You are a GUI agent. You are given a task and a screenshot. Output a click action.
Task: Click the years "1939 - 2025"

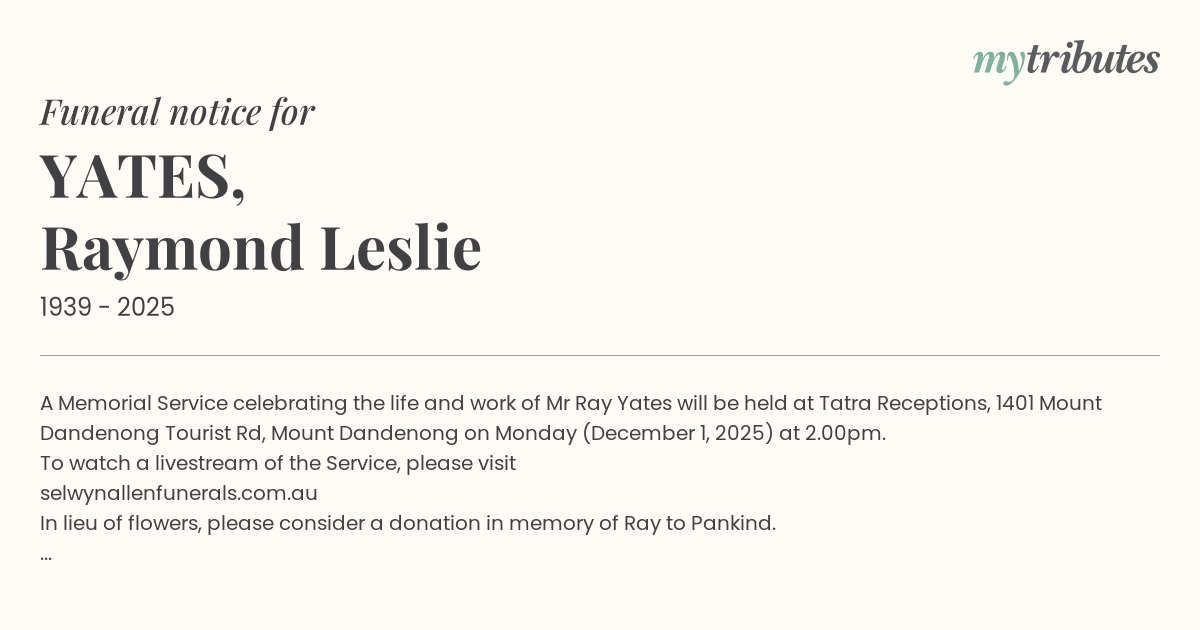tap(107, 308)
